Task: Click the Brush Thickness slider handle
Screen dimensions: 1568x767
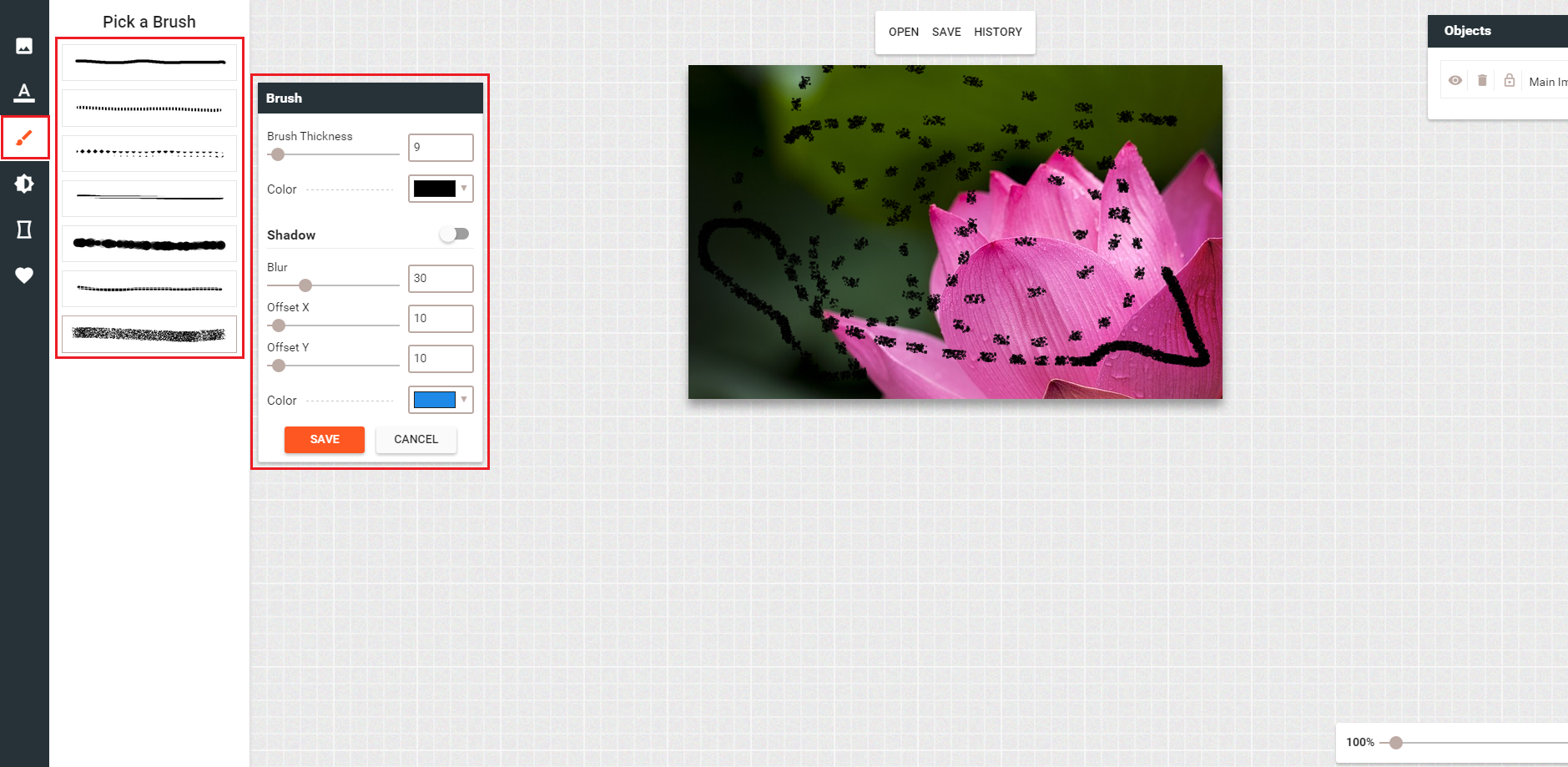Action: coord(278,154)
